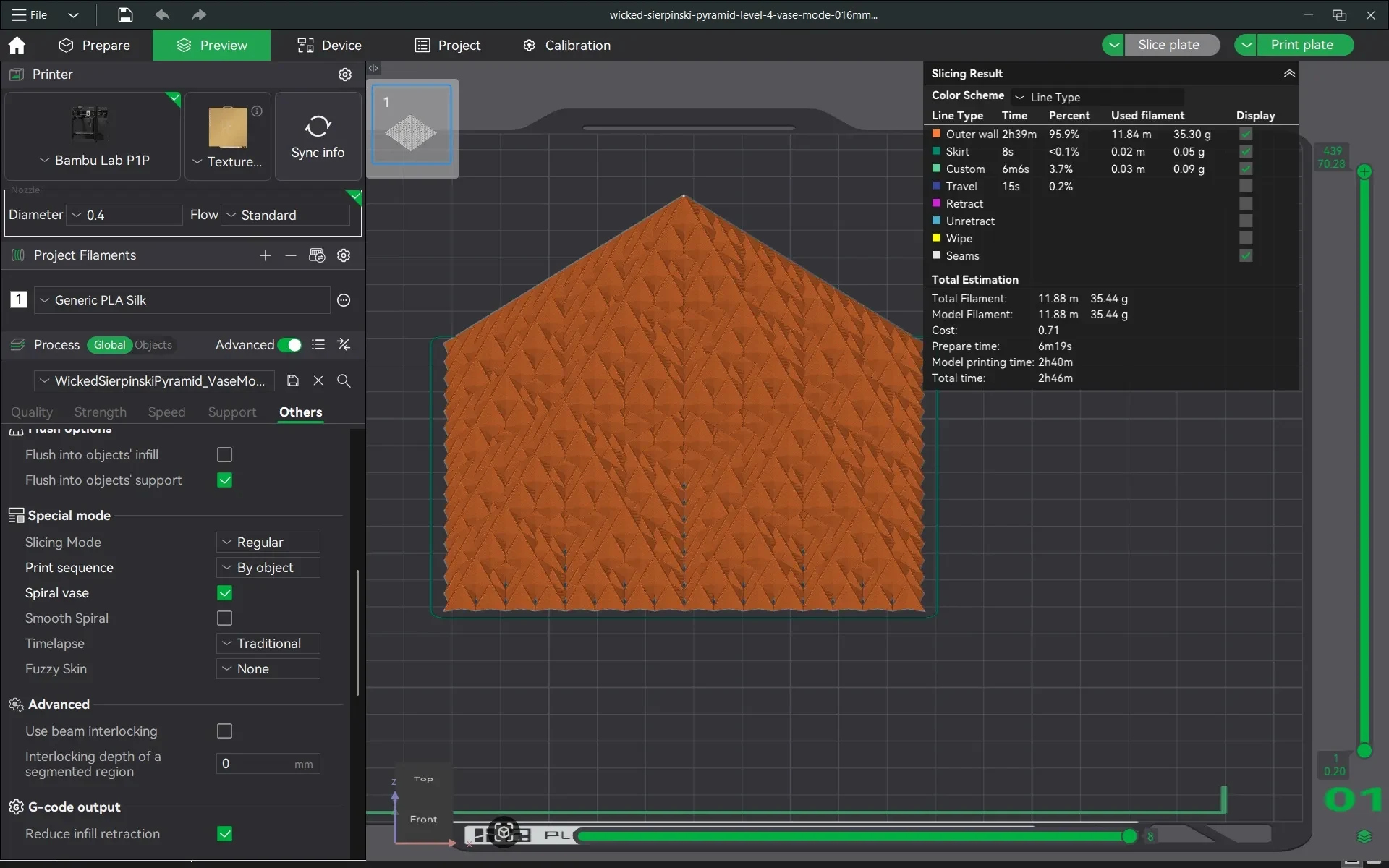Open Generic PLA Silk edit options

(x=344, y=300)
